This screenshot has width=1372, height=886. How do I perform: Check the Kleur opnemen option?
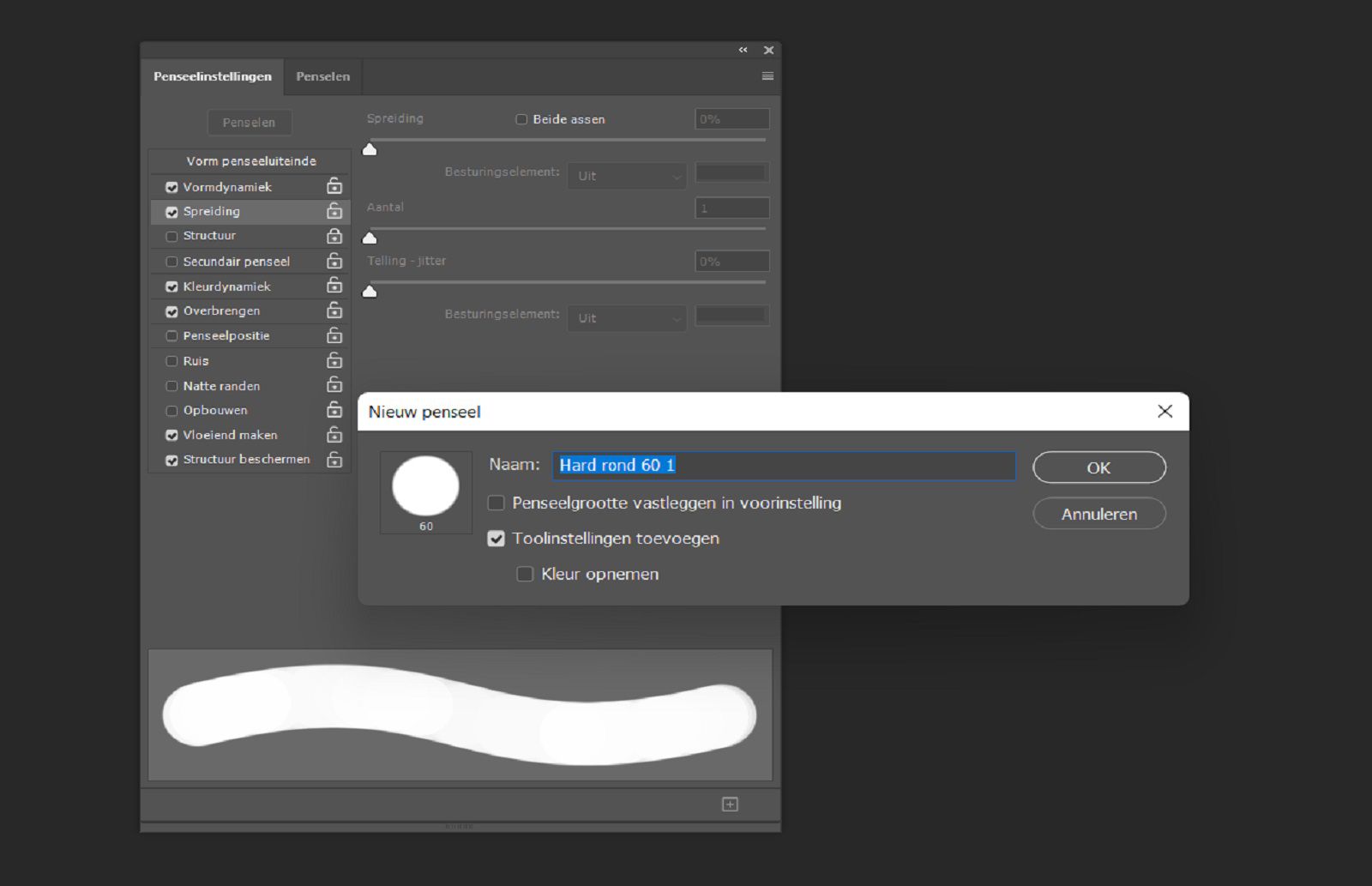525,574
